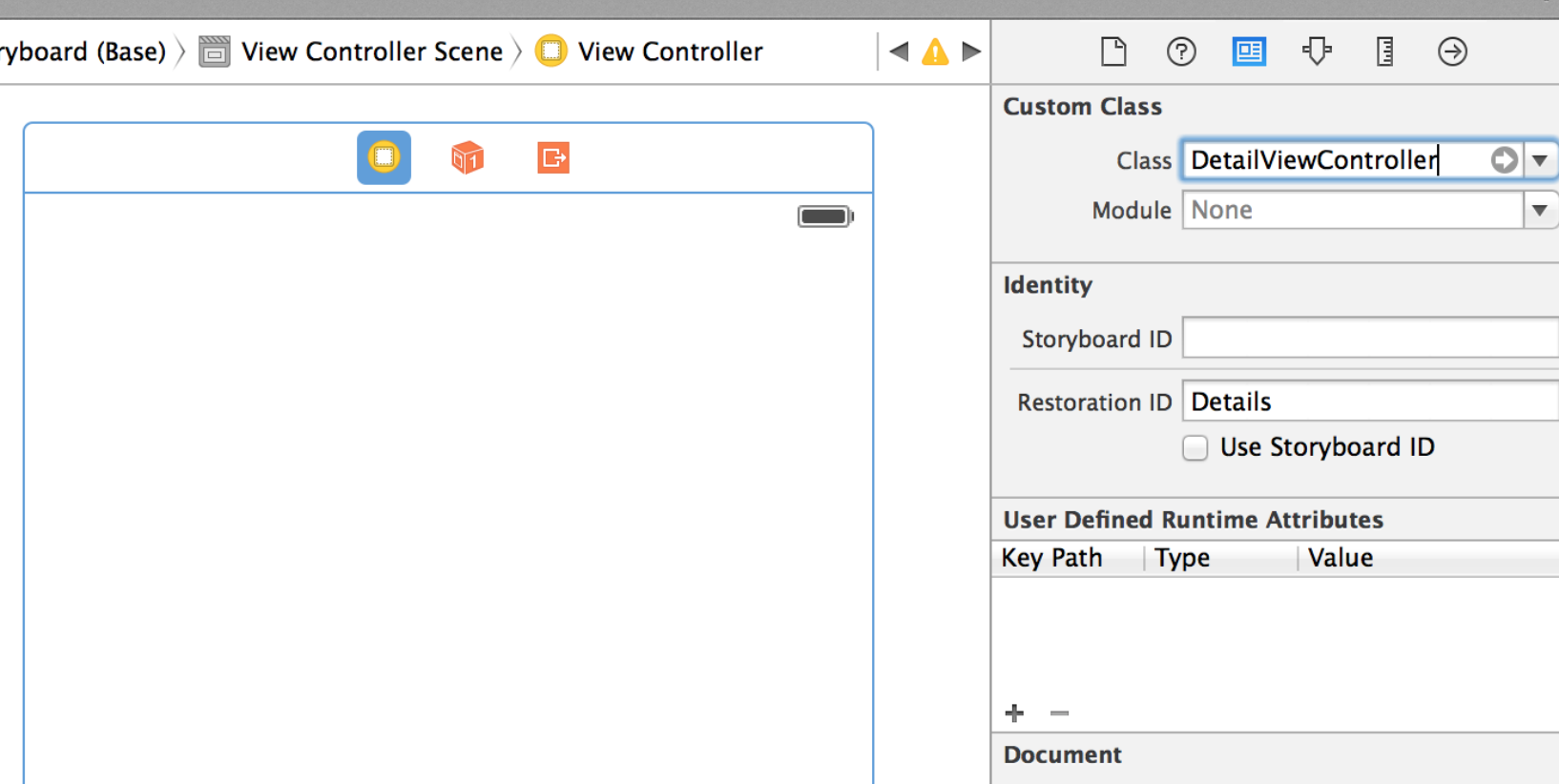Remove runtime attribute with minus button
This screenshot has height=784, width=1559.
click(1059, 712)
